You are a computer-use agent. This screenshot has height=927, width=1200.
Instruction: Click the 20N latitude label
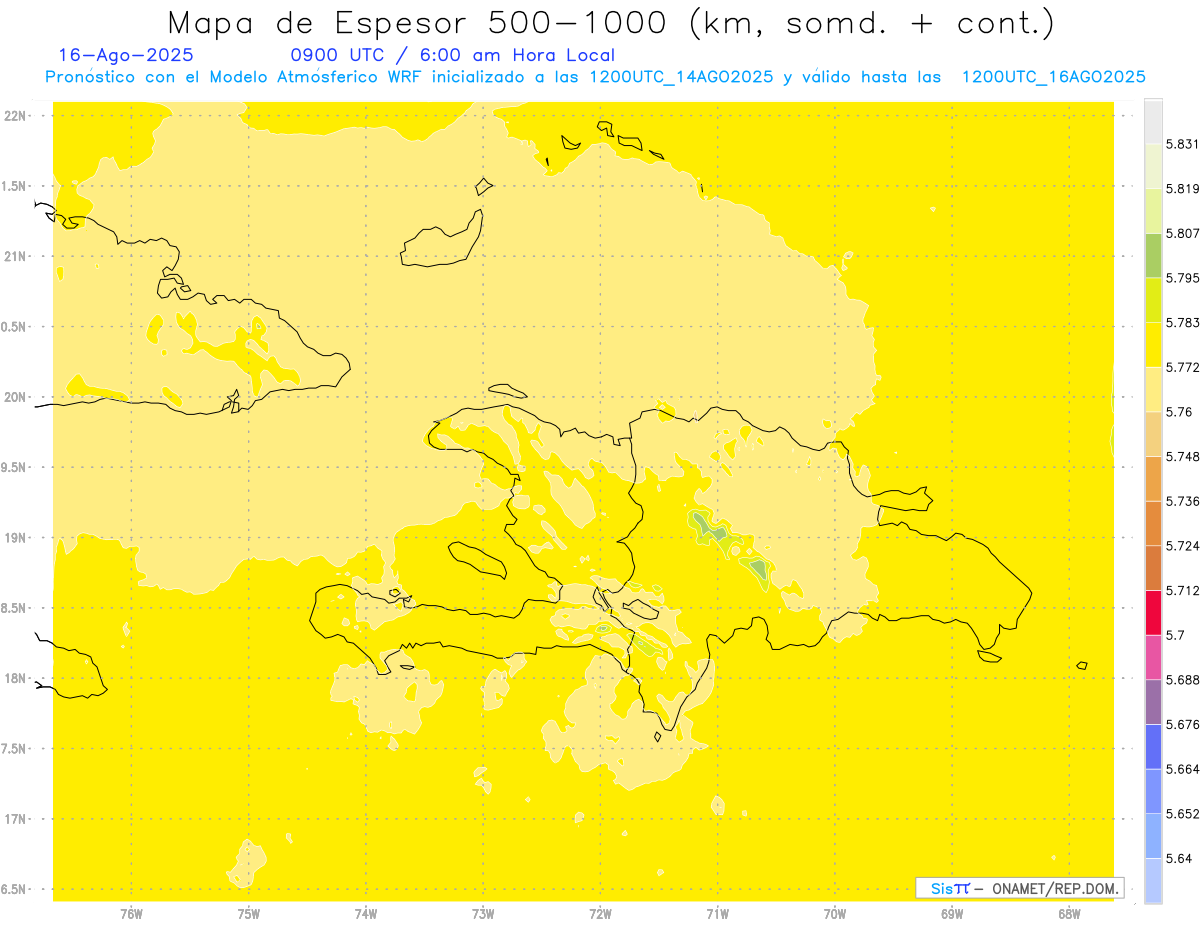15,397
